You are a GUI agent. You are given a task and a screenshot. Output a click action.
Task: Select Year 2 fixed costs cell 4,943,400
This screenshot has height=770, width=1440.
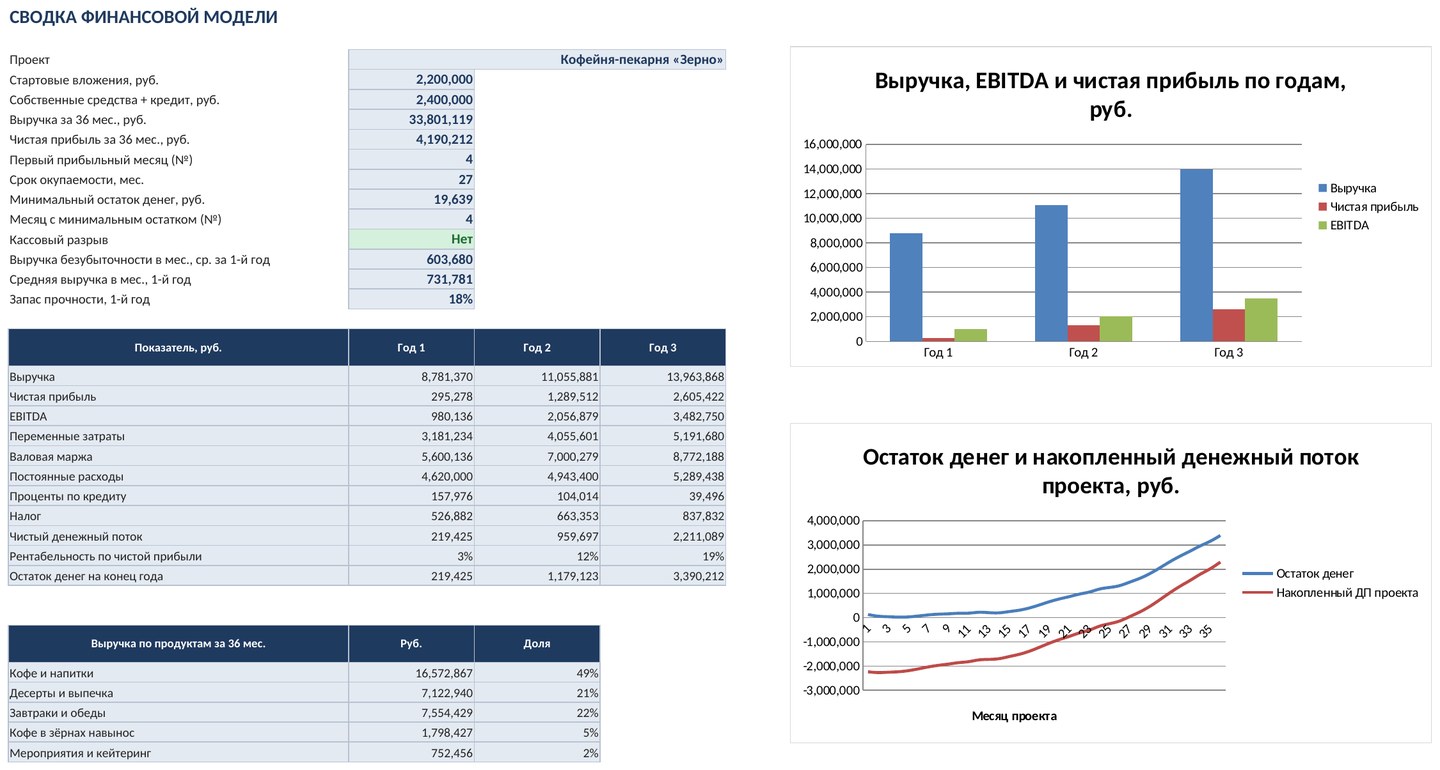tap(537, 477)
